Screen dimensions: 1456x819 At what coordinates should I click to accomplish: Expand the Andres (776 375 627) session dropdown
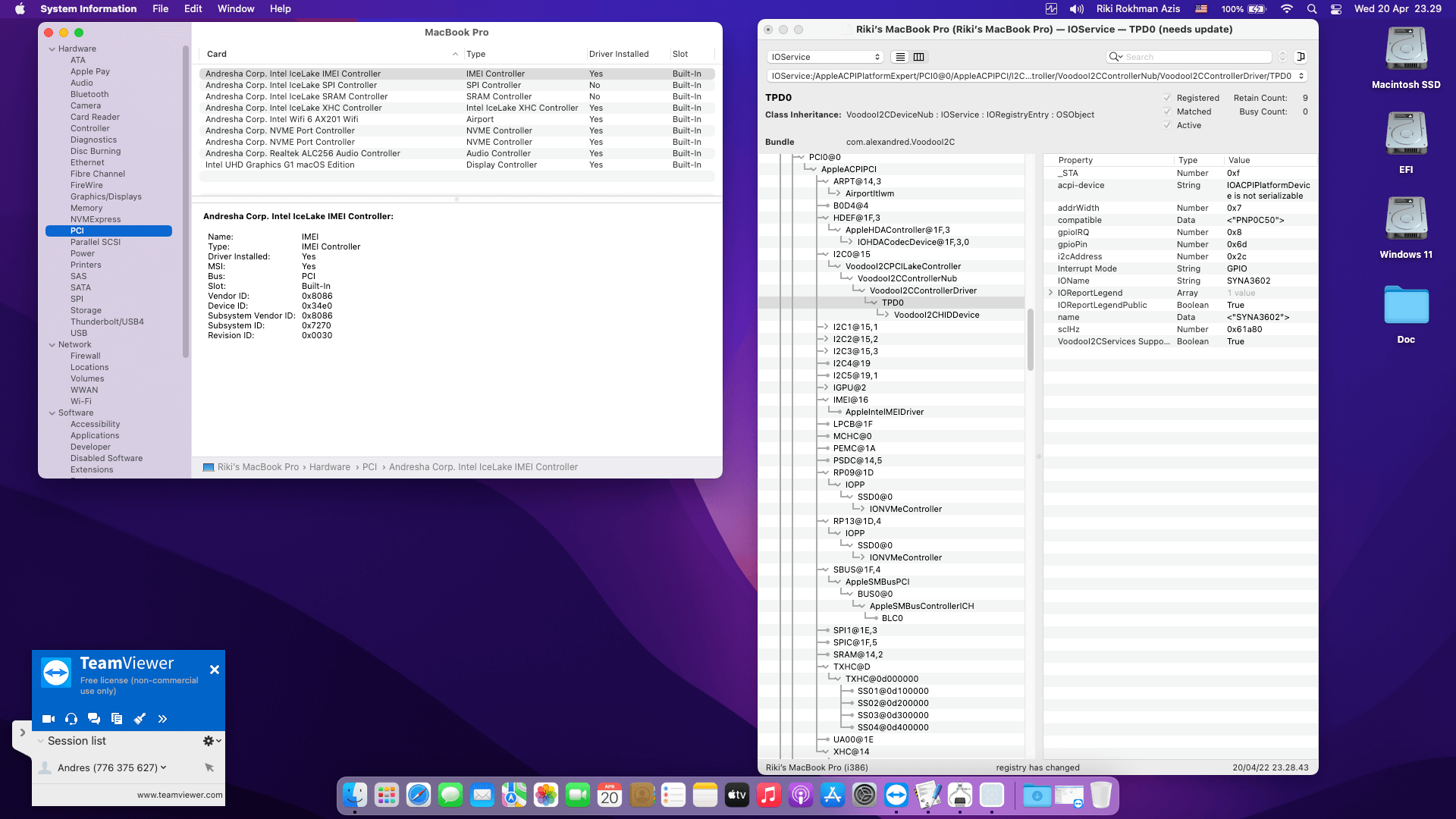[163, 767]
